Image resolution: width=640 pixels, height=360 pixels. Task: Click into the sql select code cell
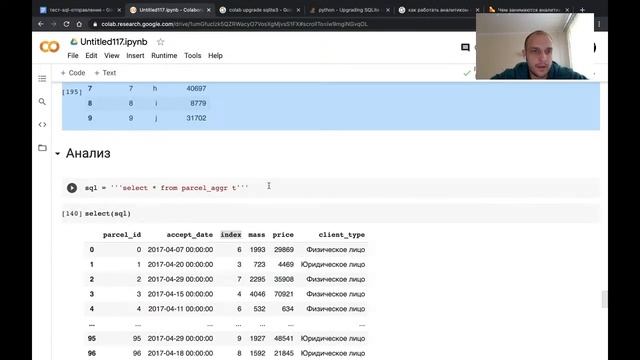(x=331, y=188)
